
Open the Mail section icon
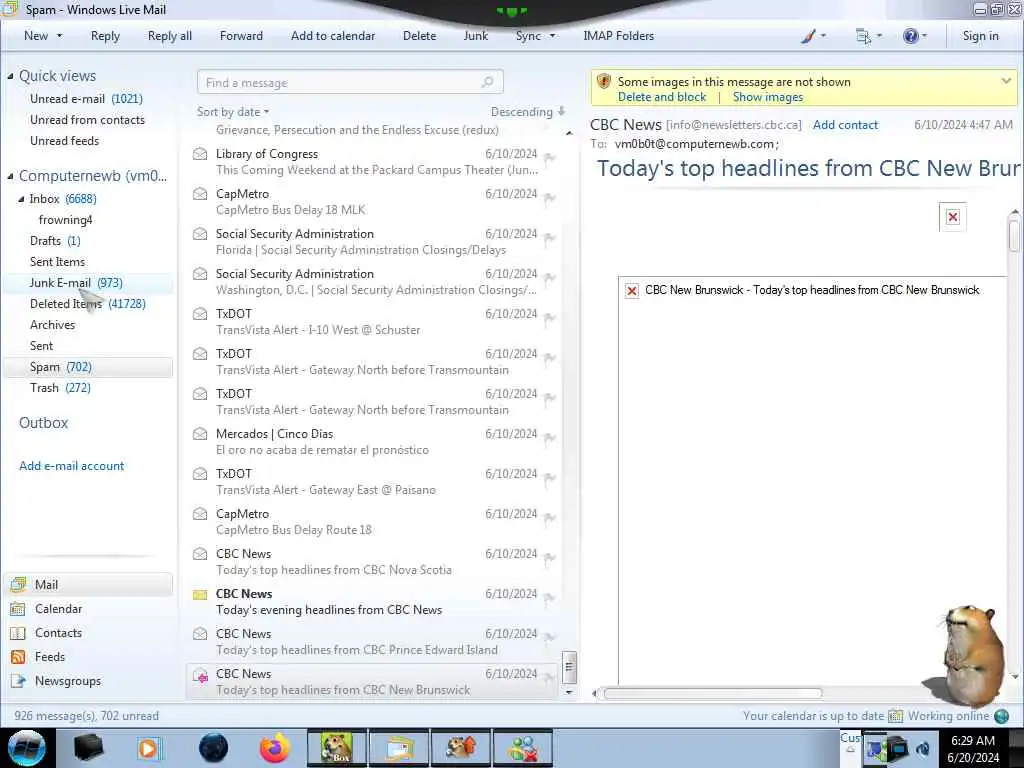[18, 584]
